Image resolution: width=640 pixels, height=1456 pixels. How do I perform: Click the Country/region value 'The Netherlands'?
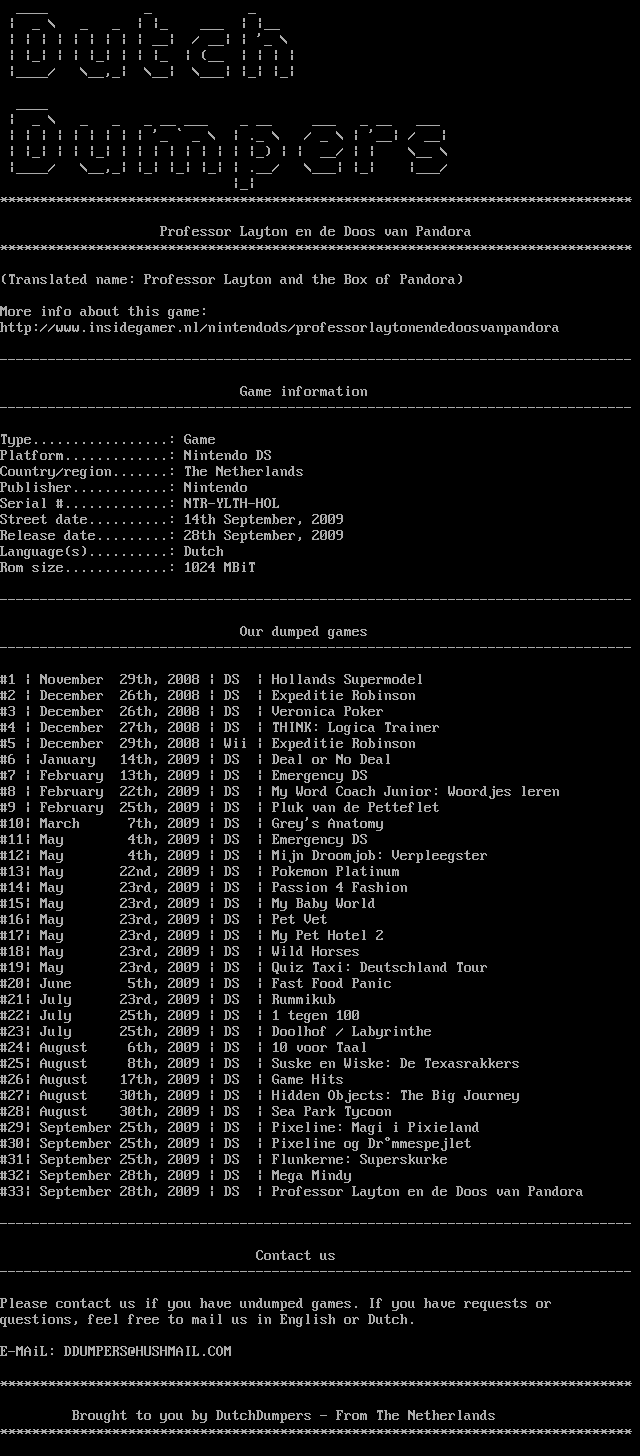(243, 472)
